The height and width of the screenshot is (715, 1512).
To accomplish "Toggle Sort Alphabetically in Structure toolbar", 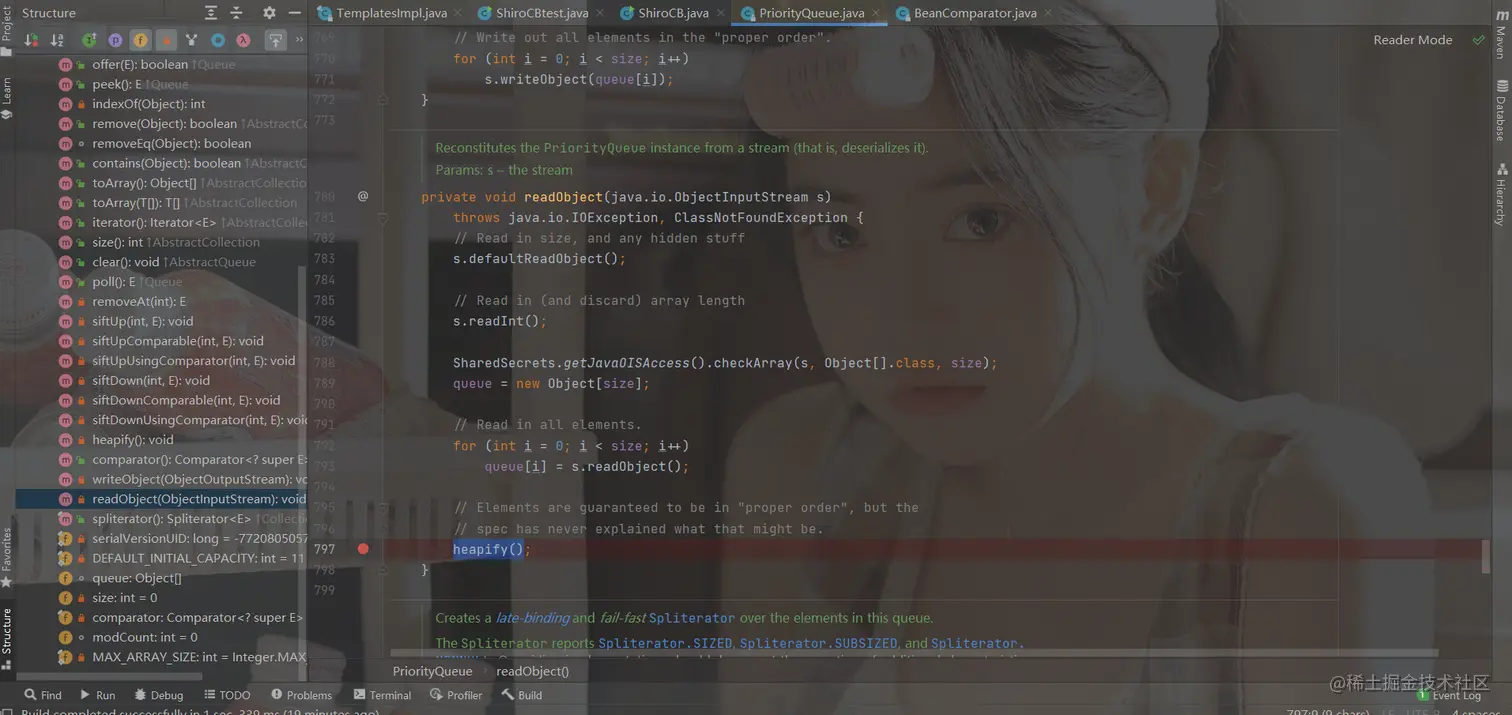I will point(57,40).
